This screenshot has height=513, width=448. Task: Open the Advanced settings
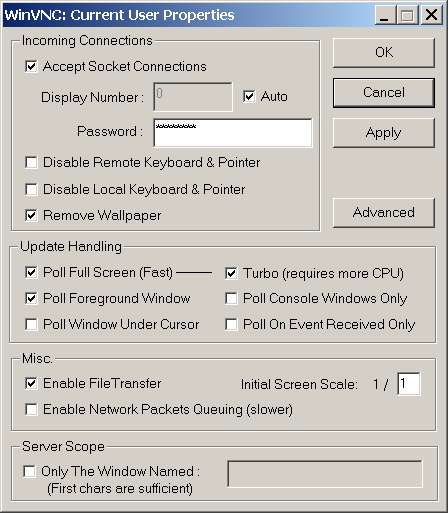point(384,213)
